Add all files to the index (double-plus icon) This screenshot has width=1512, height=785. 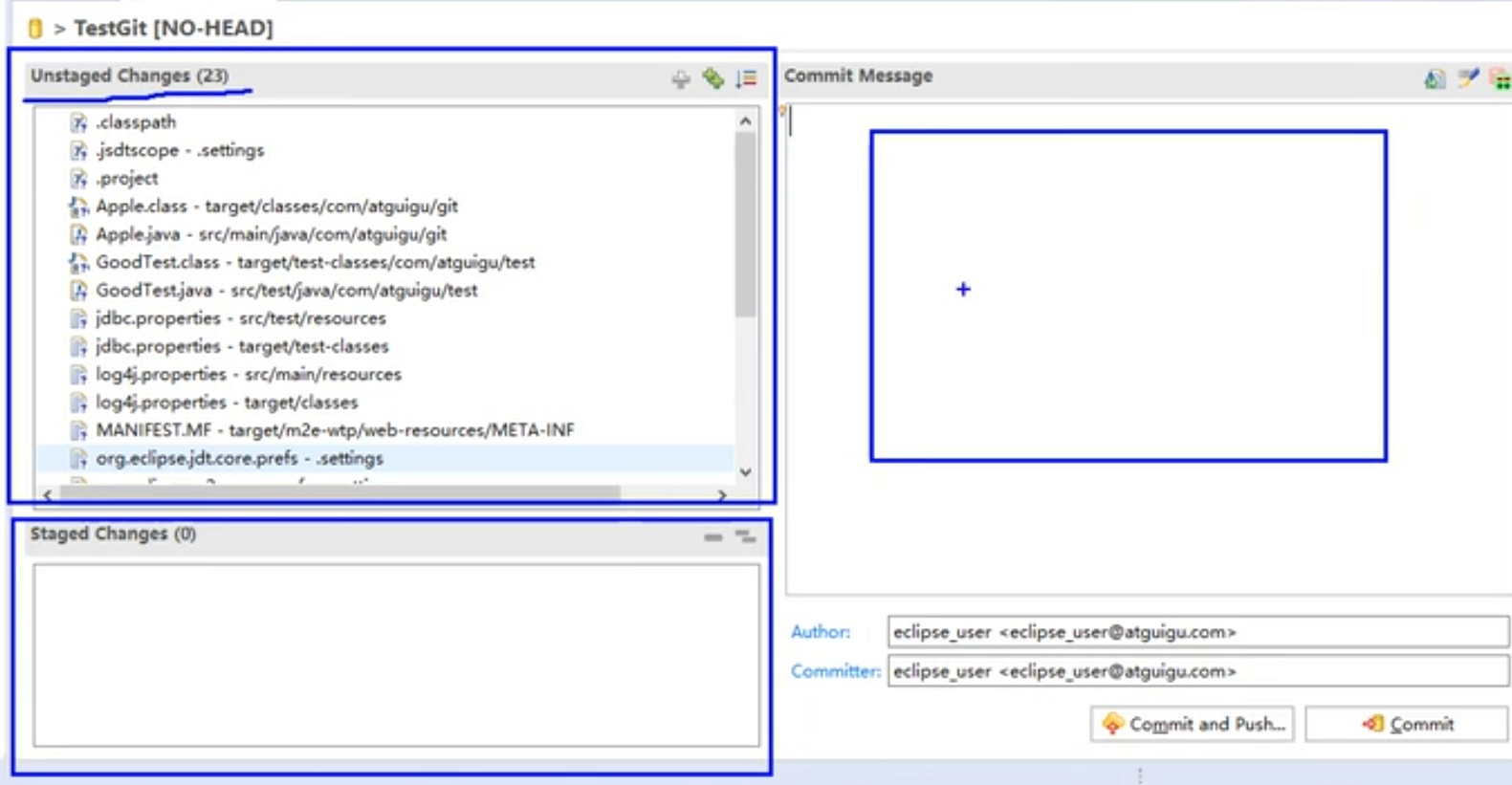713,78
